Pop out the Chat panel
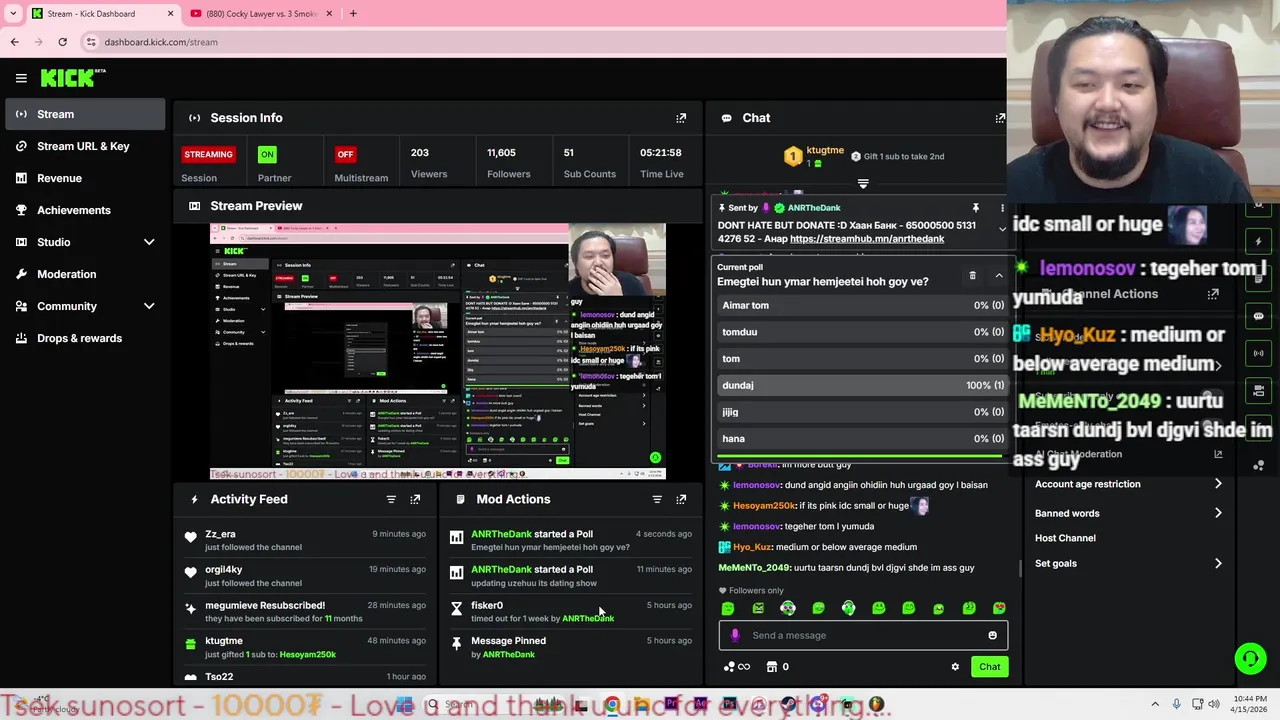 coord(1000,118)
